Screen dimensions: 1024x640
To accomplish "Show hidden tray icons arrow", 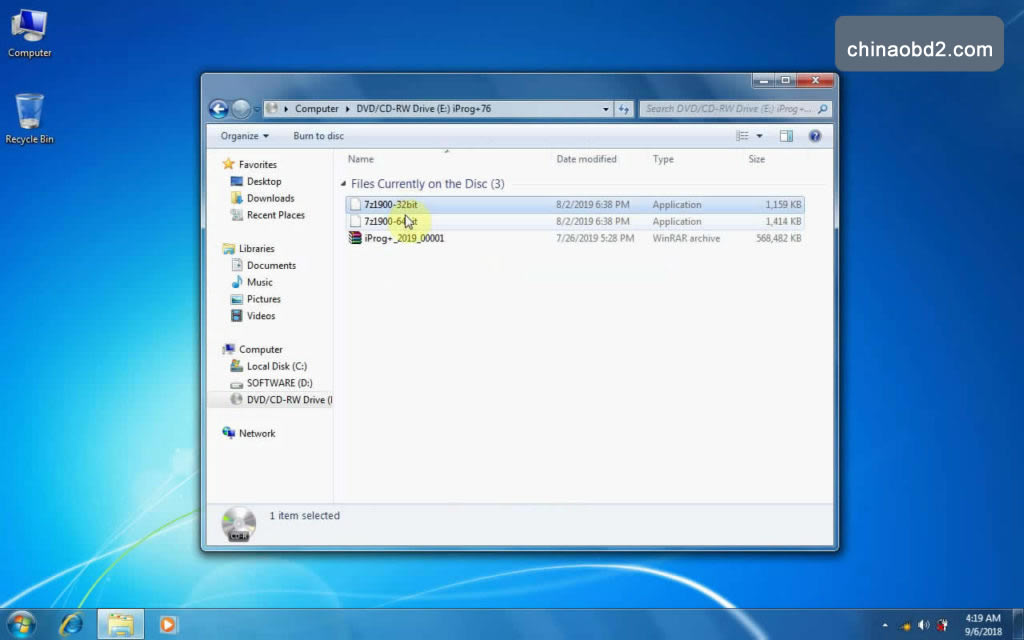I will point(885,625).
